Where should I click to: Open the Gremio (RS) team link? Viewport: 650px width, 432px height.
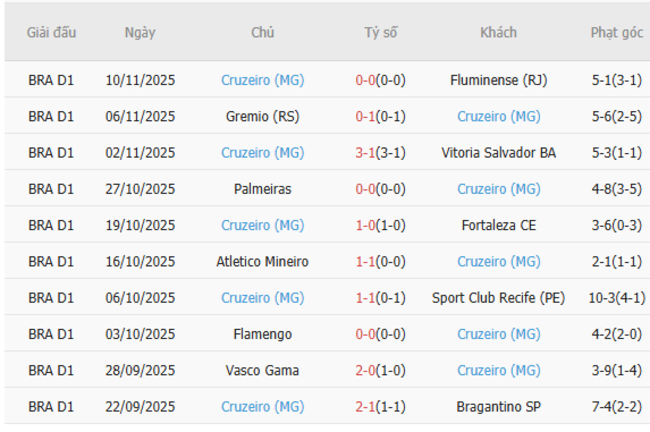pyautogui.click(x=262, y=116)
